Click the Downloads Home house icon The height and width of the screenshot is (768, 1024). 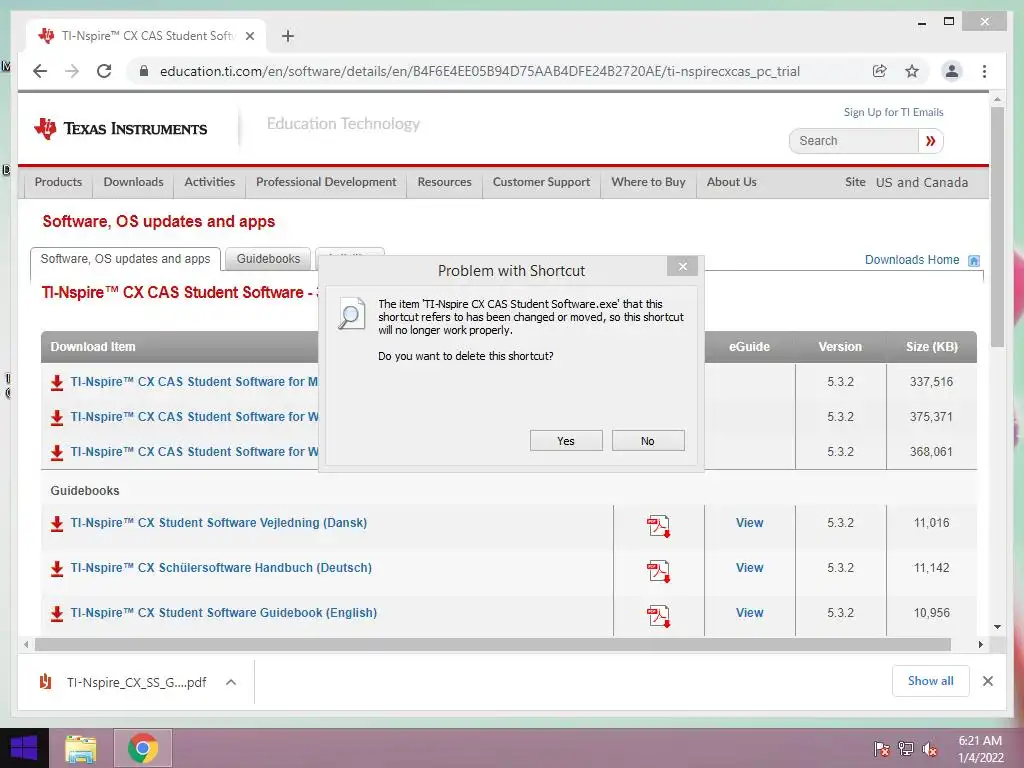coord(974,261)
